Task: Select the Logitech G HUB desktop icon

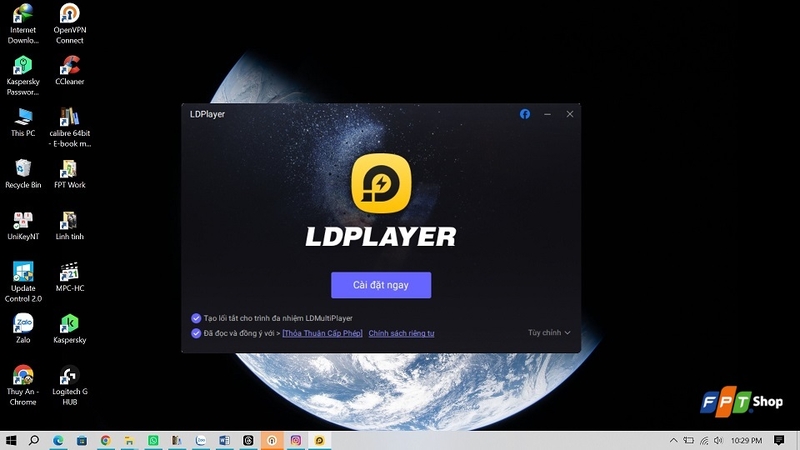Action: click(69, 386)
